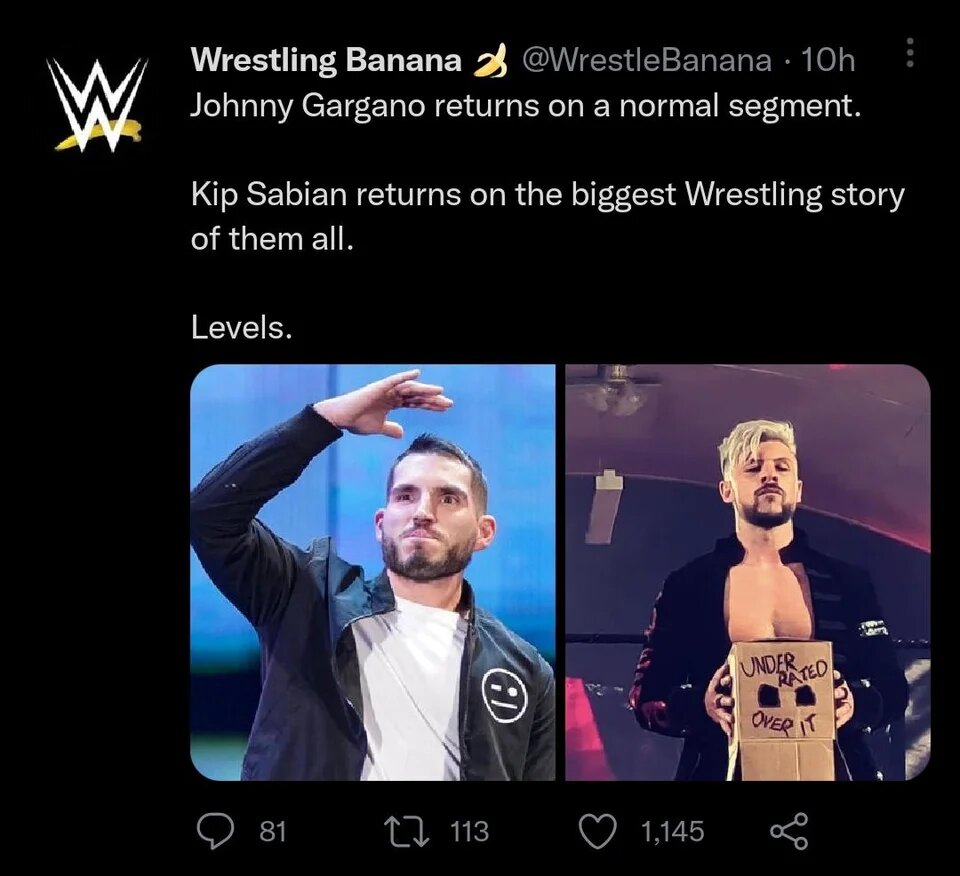Click the 10h timestamp
Viewport: 960px width, 876px height.
(x=828, y=61)
